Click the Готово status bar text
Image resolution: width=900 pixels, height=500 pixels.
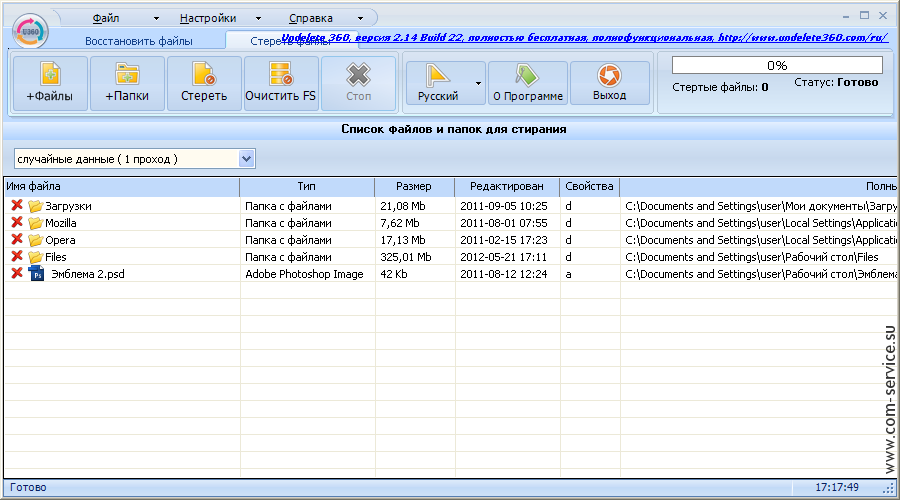point(28,487)
